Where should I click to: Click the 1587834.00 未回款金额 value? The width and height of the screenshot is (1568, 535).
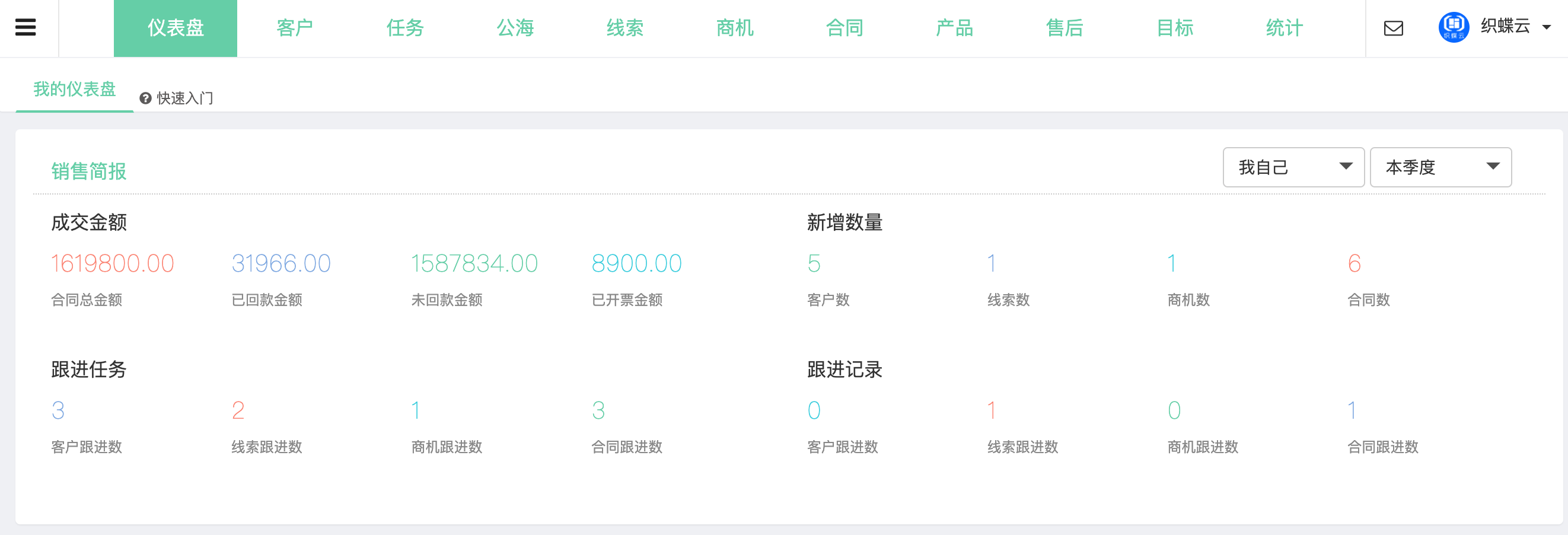(474, 263)
